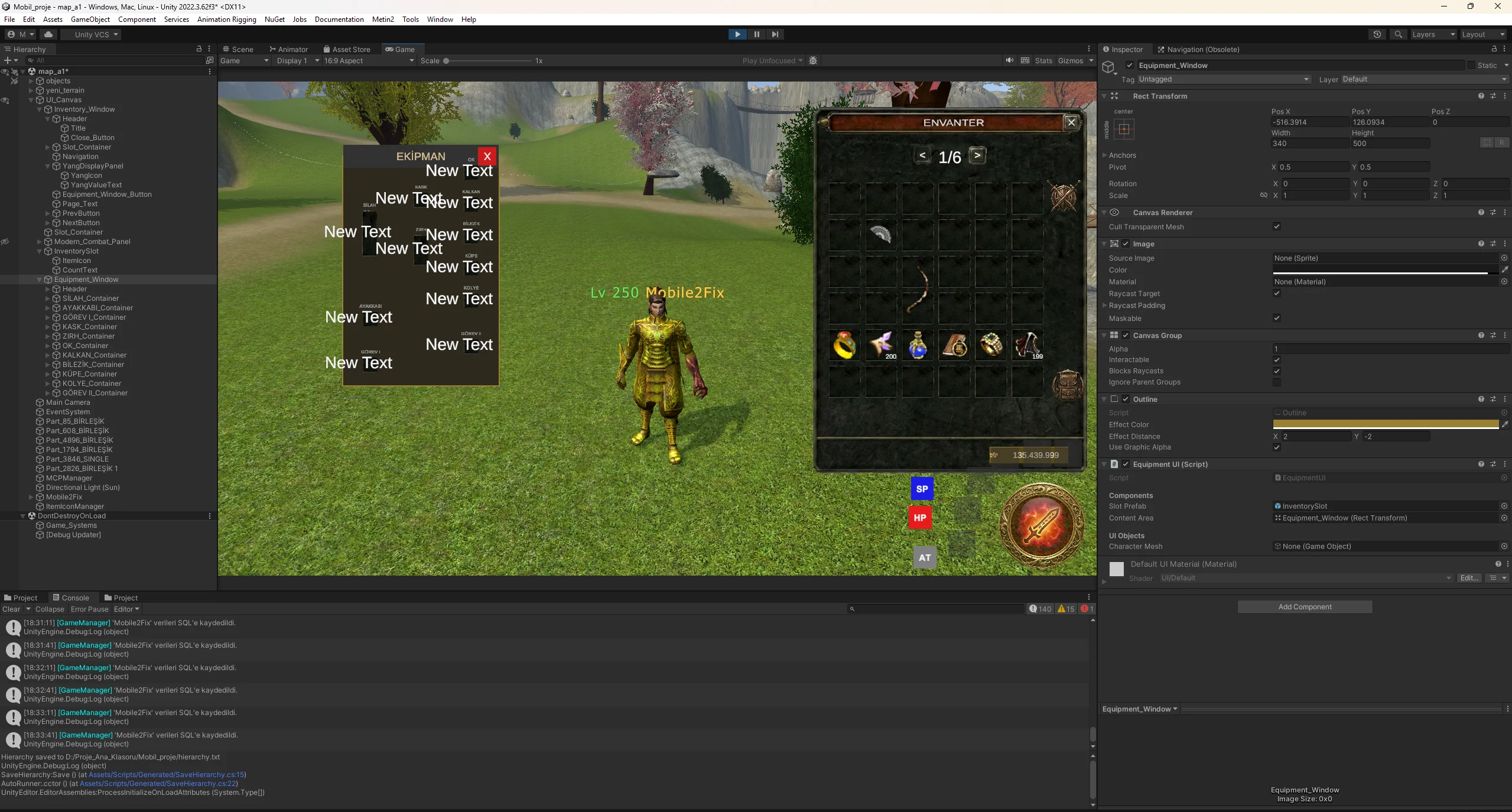Viewport: 1512px width, 812px height.
Task: Open the Play Unfocused dropdown
Action: click(x=773, y=60)
